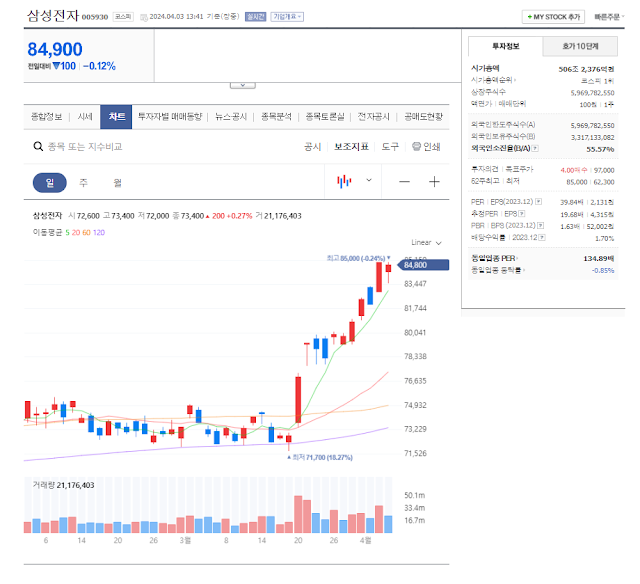This screenshot has height=584, width=640.
Task: Click the 인쇄 print link
Action: 431,147
